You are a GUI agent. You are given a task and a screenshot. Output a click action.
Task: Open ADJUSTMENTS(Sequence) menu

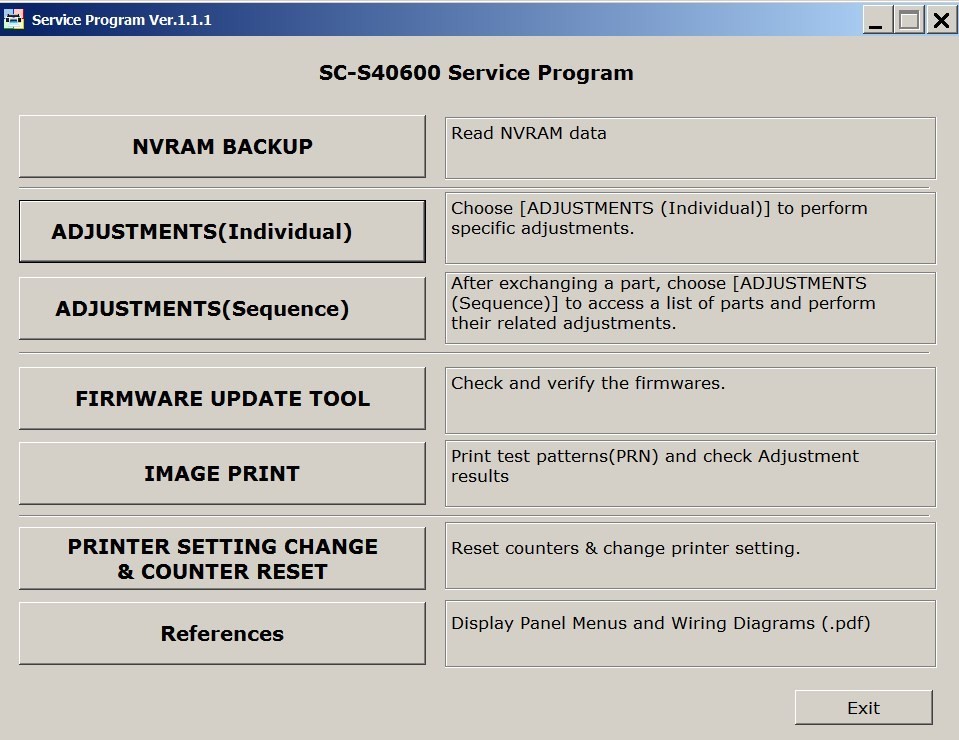[222, 308]
